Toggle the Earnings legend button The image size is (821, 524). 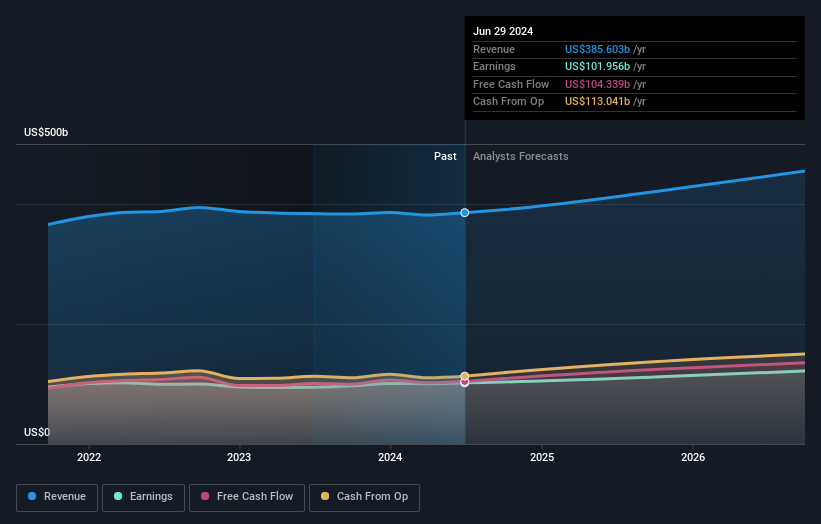click(x=143, y=497)
